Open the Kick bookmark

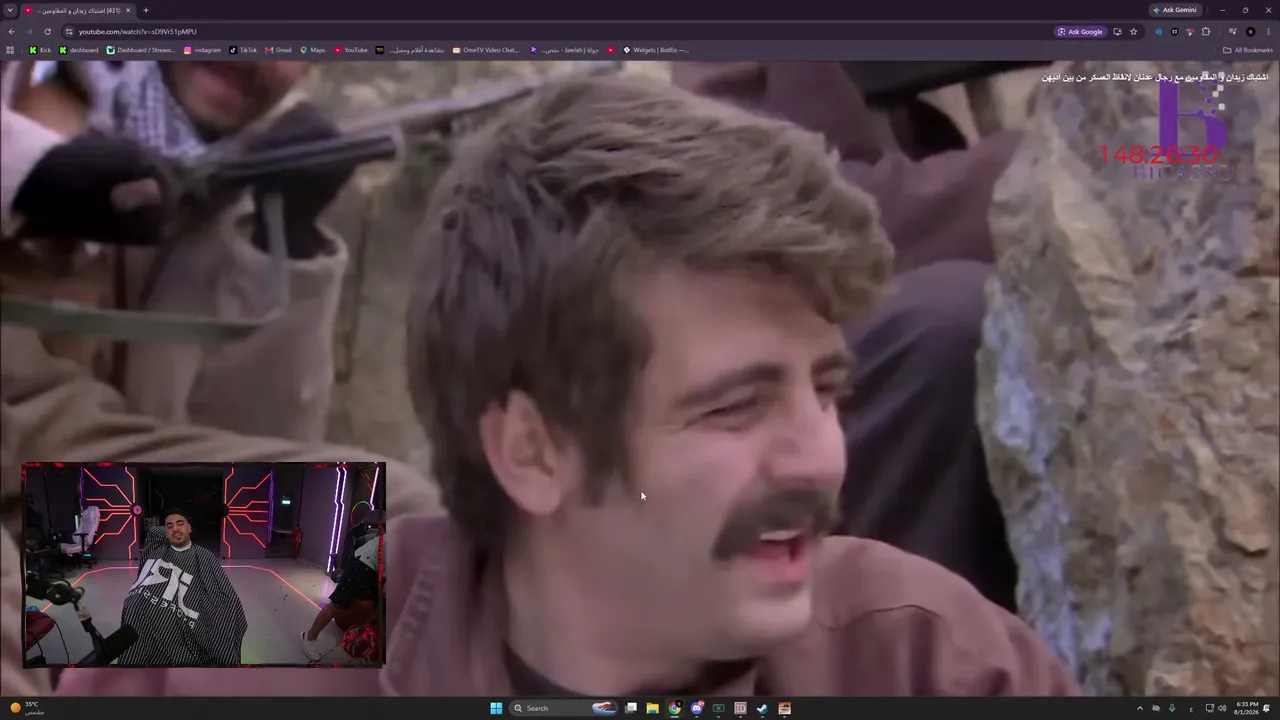[x=40, y=50]
